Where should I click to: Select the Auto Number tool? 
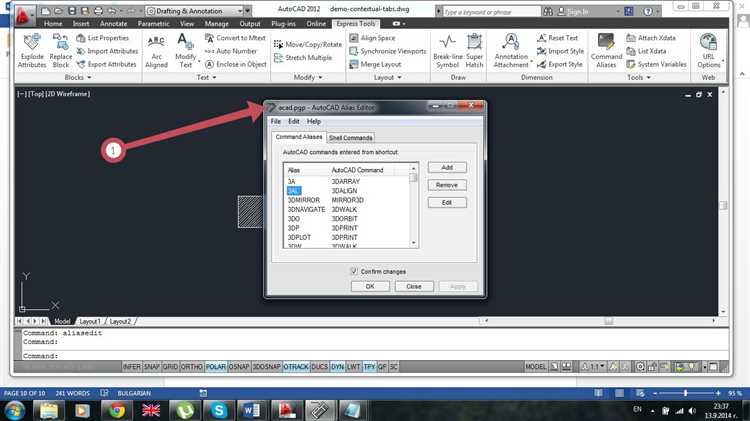(x=231, y=51)
